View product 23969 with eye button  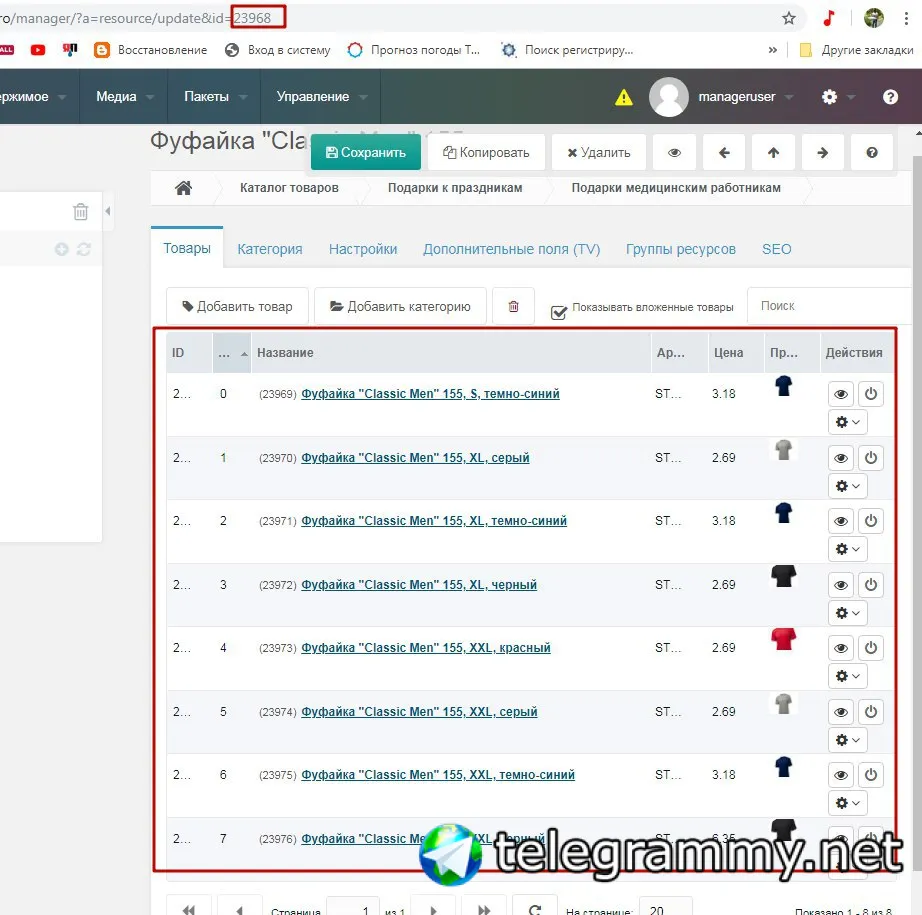[841, 394]
